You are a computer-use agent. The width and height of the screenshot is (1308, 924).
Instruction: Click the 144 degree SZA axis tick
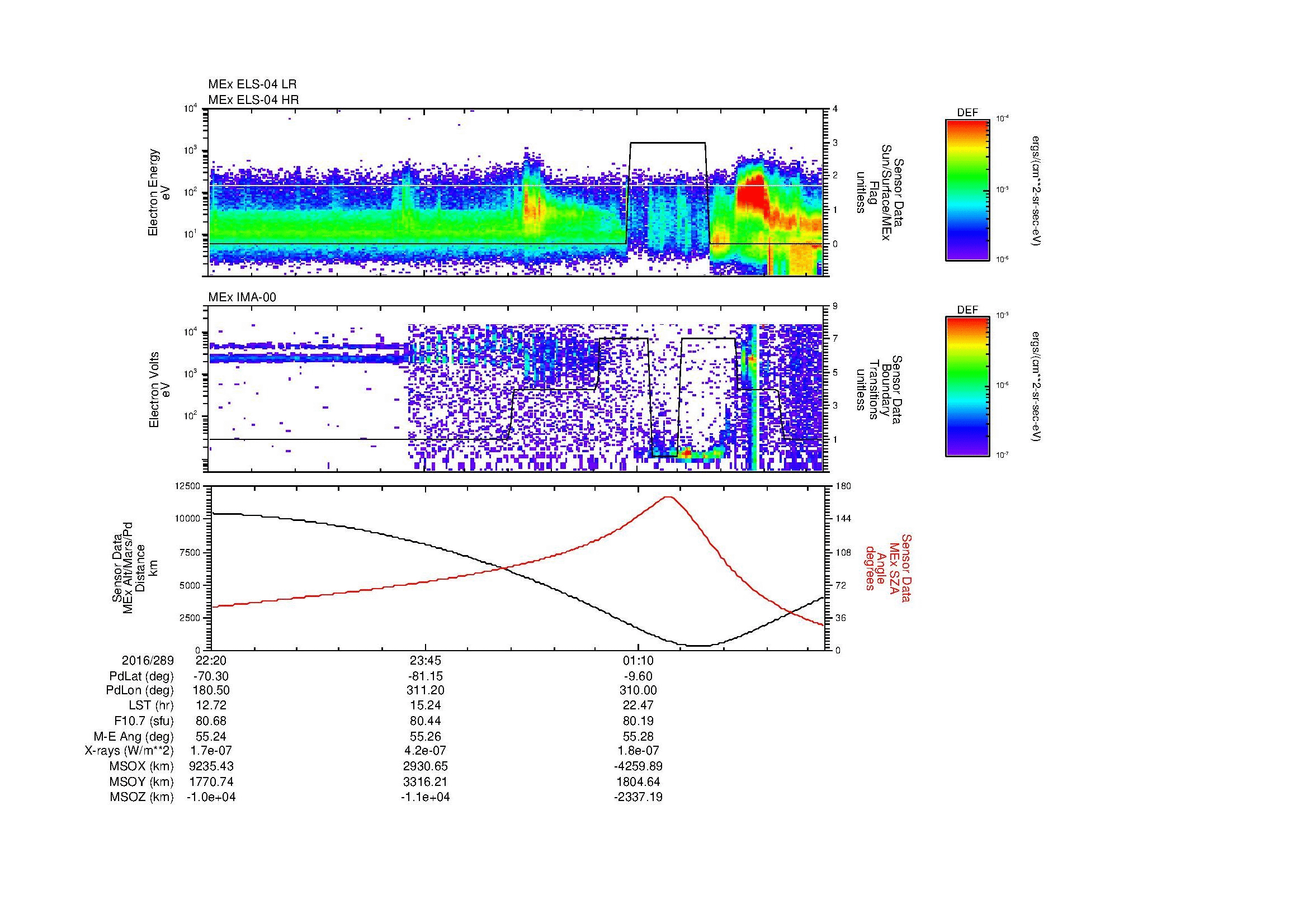pyautogui.click(x=843, y=519)
